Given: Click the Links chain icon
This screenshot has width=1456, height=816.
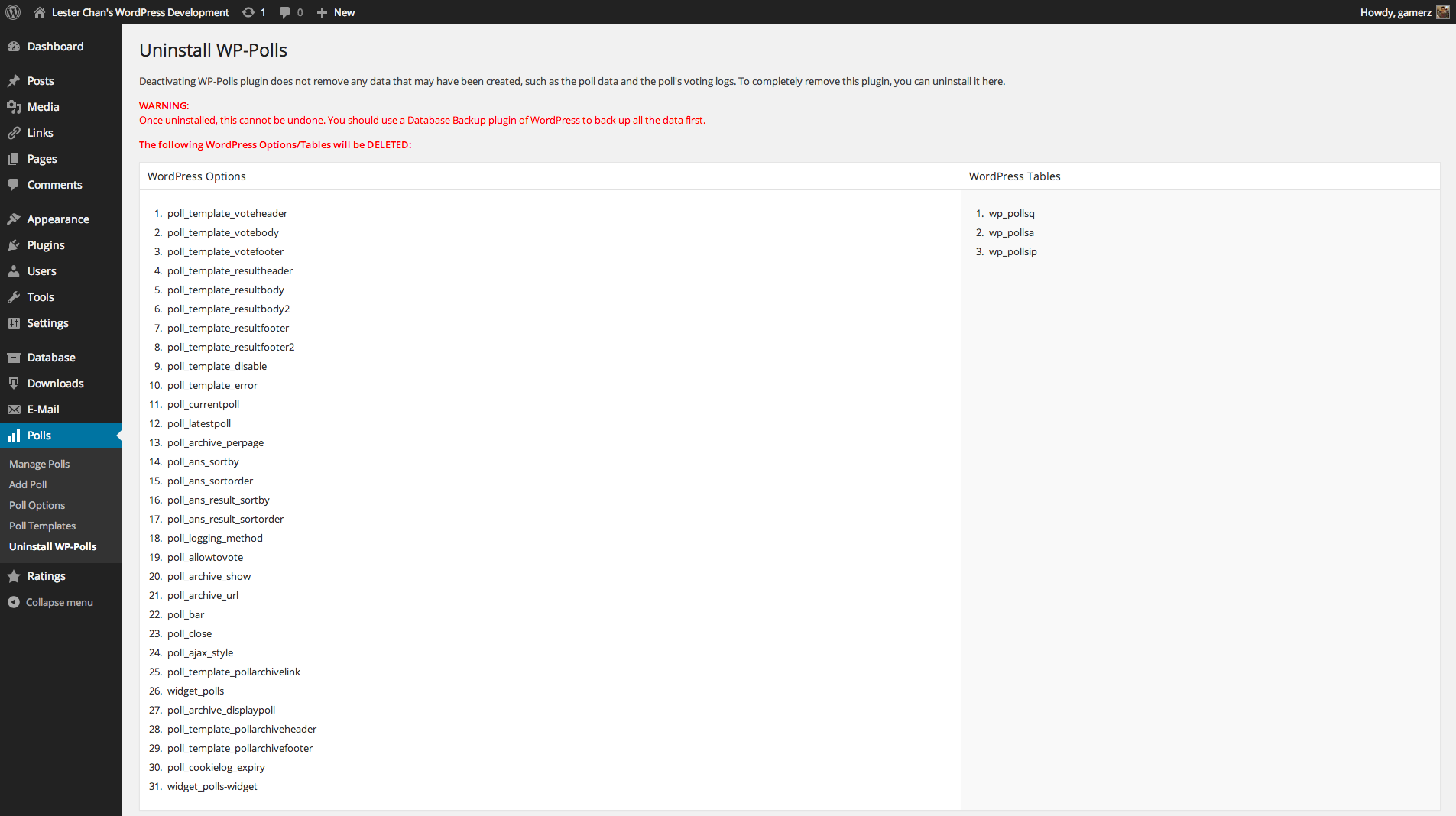Looking at the screenshot, I should (x=14, y=133).
